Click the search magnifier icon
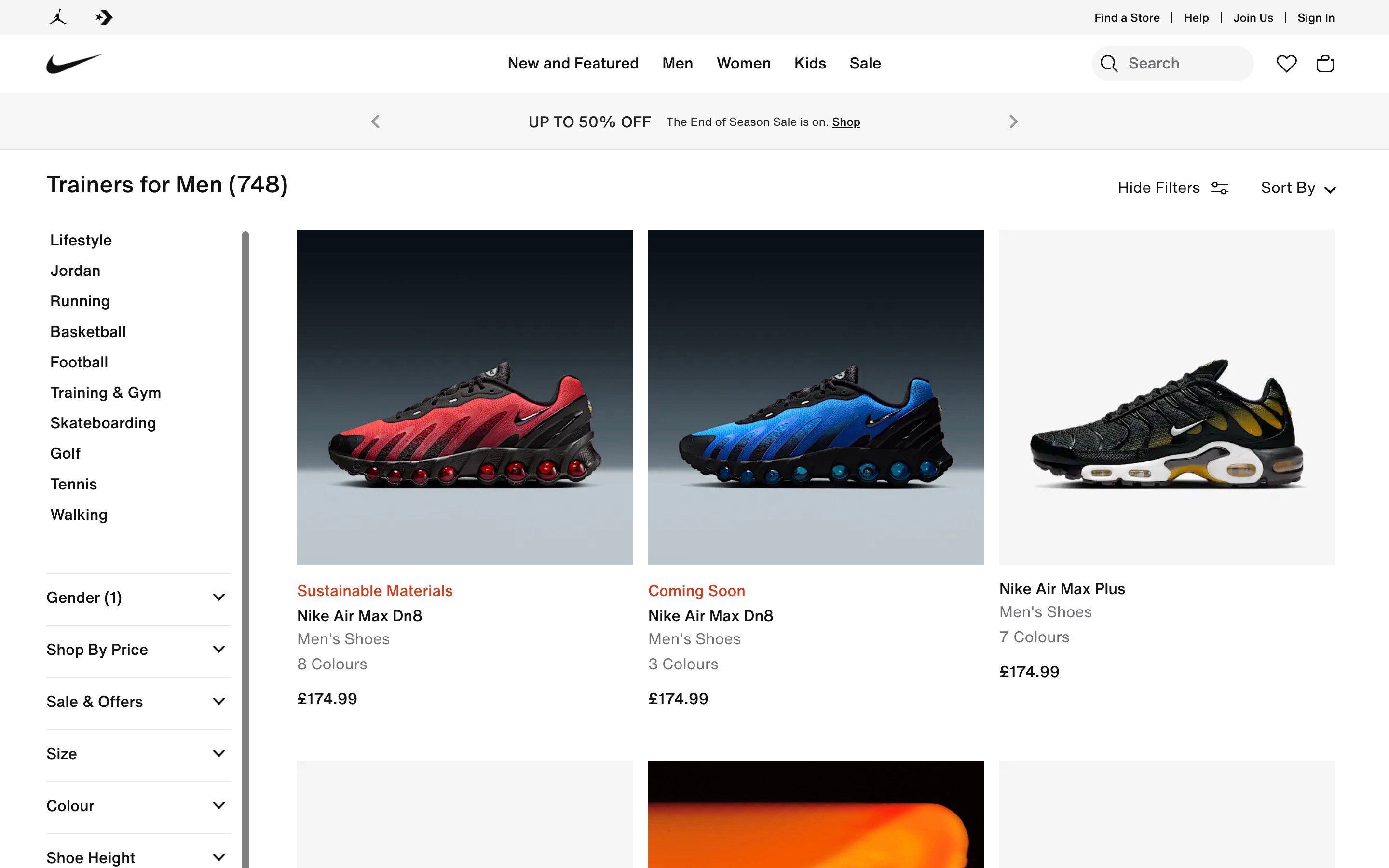Image resolution: width=1389 pixels, height=868 pixels. (1109, 63)
